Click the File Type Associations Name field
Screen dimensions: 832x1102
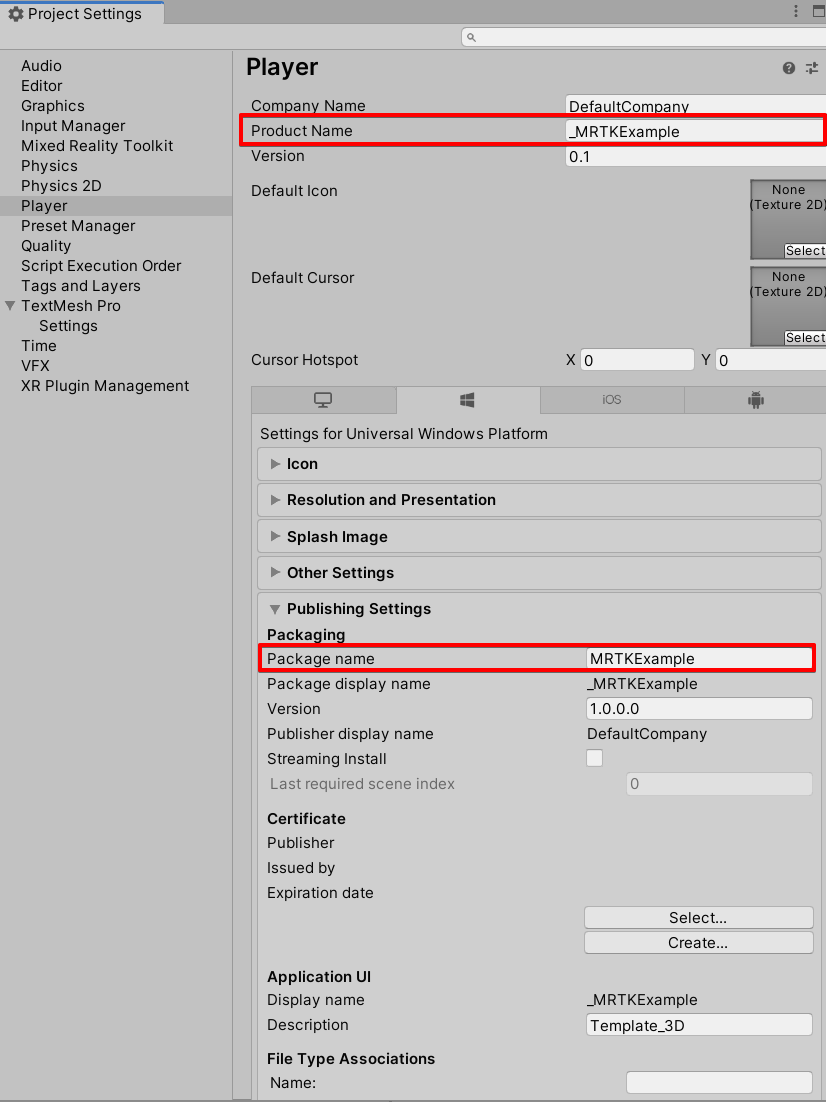720,1082
